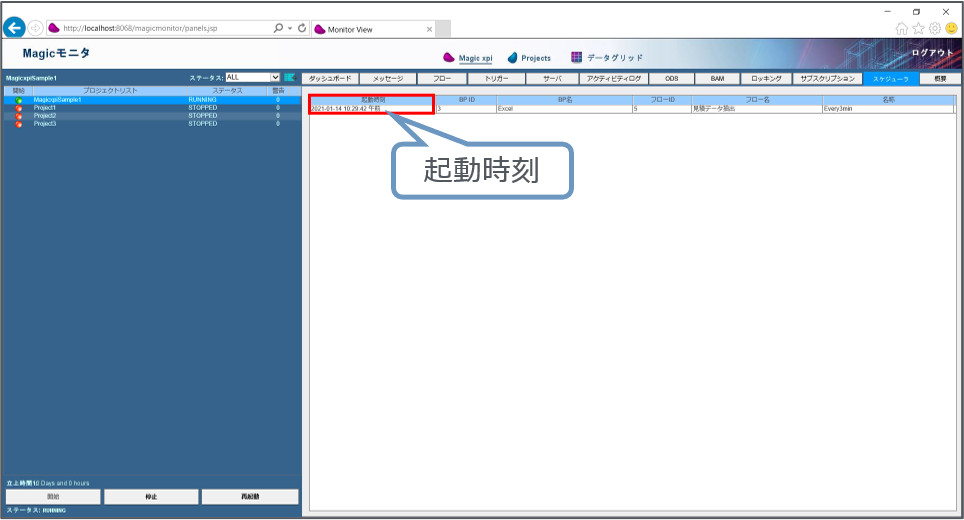Open the ステータス ALL dropdown
The image size is (964, 520).
[253, 77]
